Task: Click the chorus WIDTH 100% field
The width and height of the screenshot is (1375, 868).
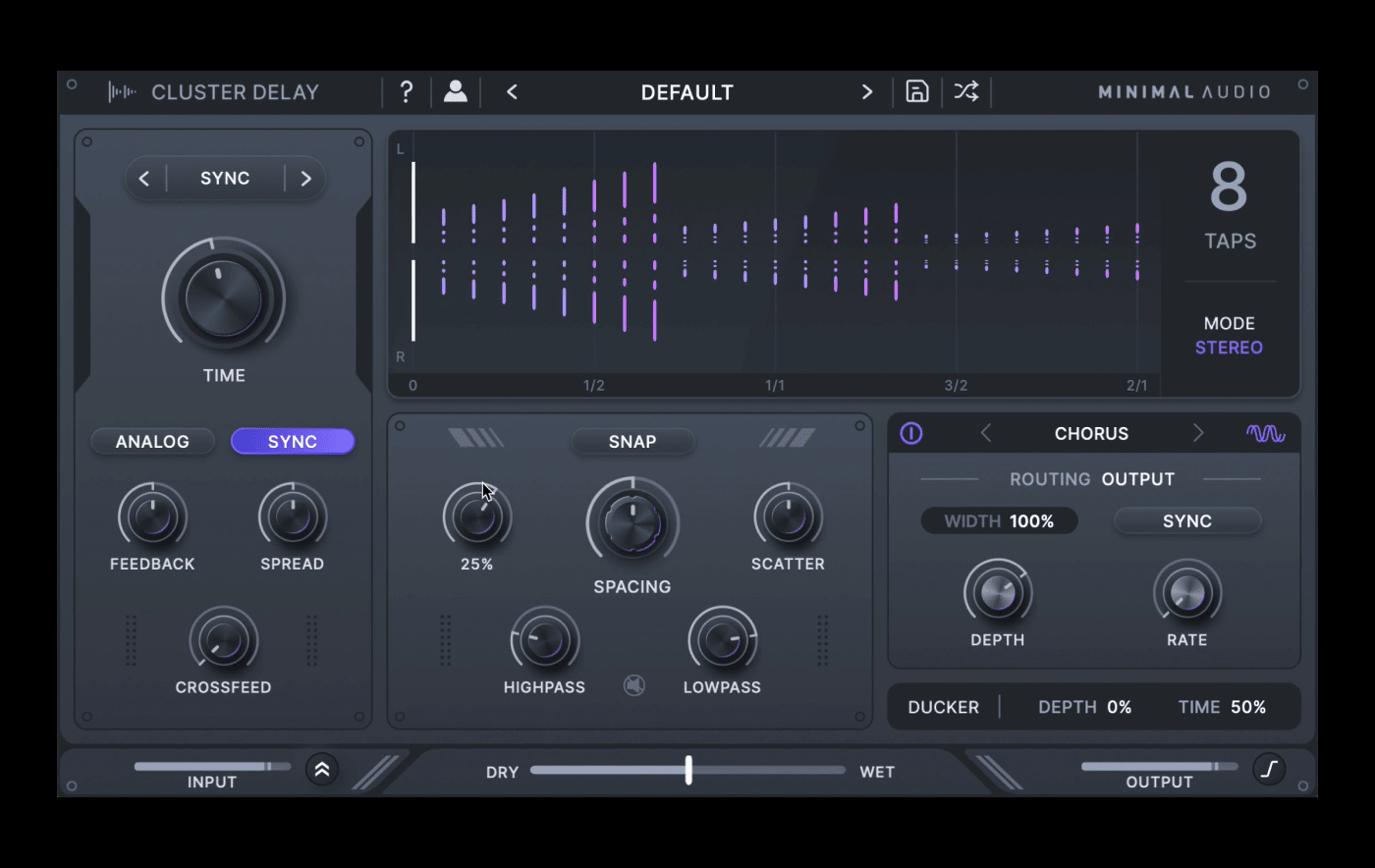Action: point(999,520)
